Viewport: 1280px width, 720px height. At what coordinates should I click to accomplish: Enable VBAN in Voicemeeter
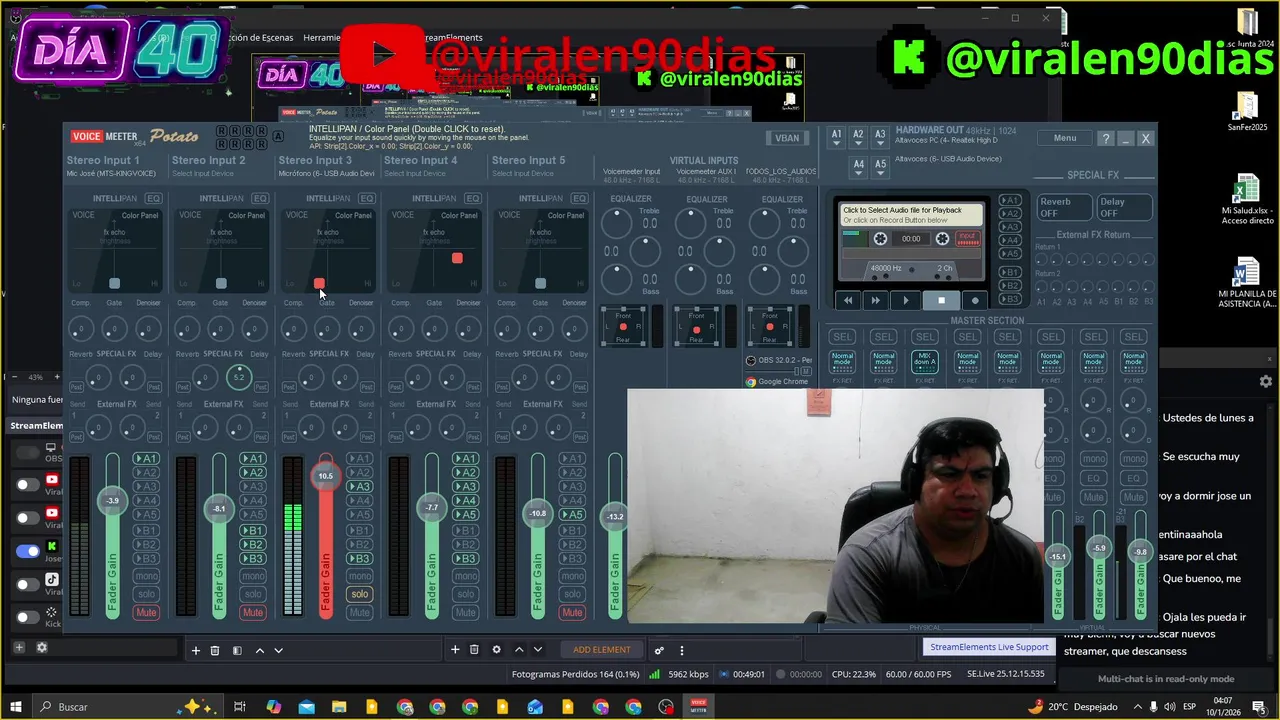pyautogui.click(x=788, y=138)
